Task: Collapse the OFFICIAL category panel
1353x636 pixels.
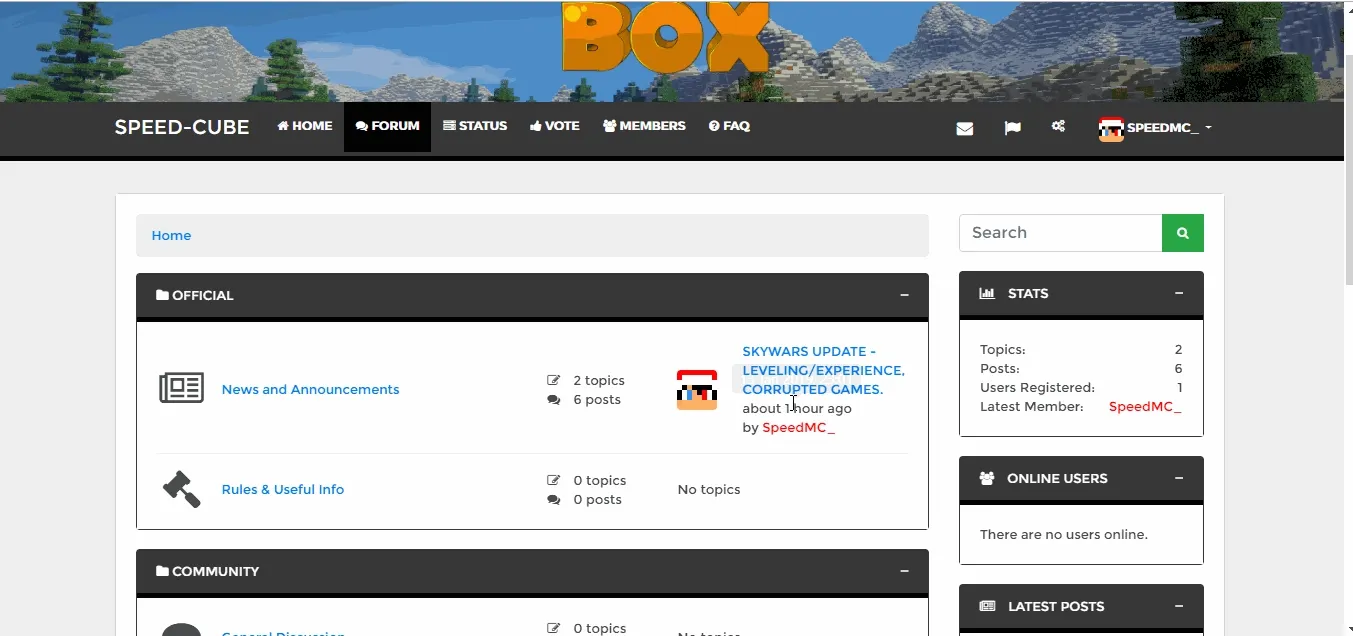Action: 904,295
